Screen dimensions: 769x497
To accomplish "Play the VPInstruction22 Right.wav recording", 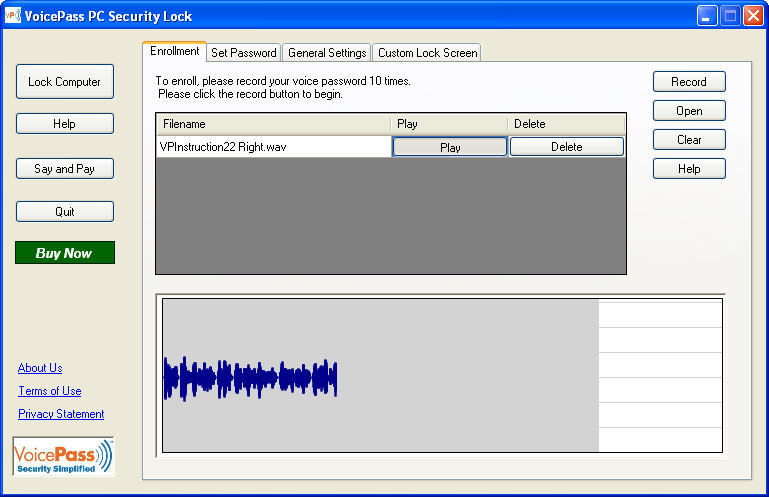I will tap(450, 147).
